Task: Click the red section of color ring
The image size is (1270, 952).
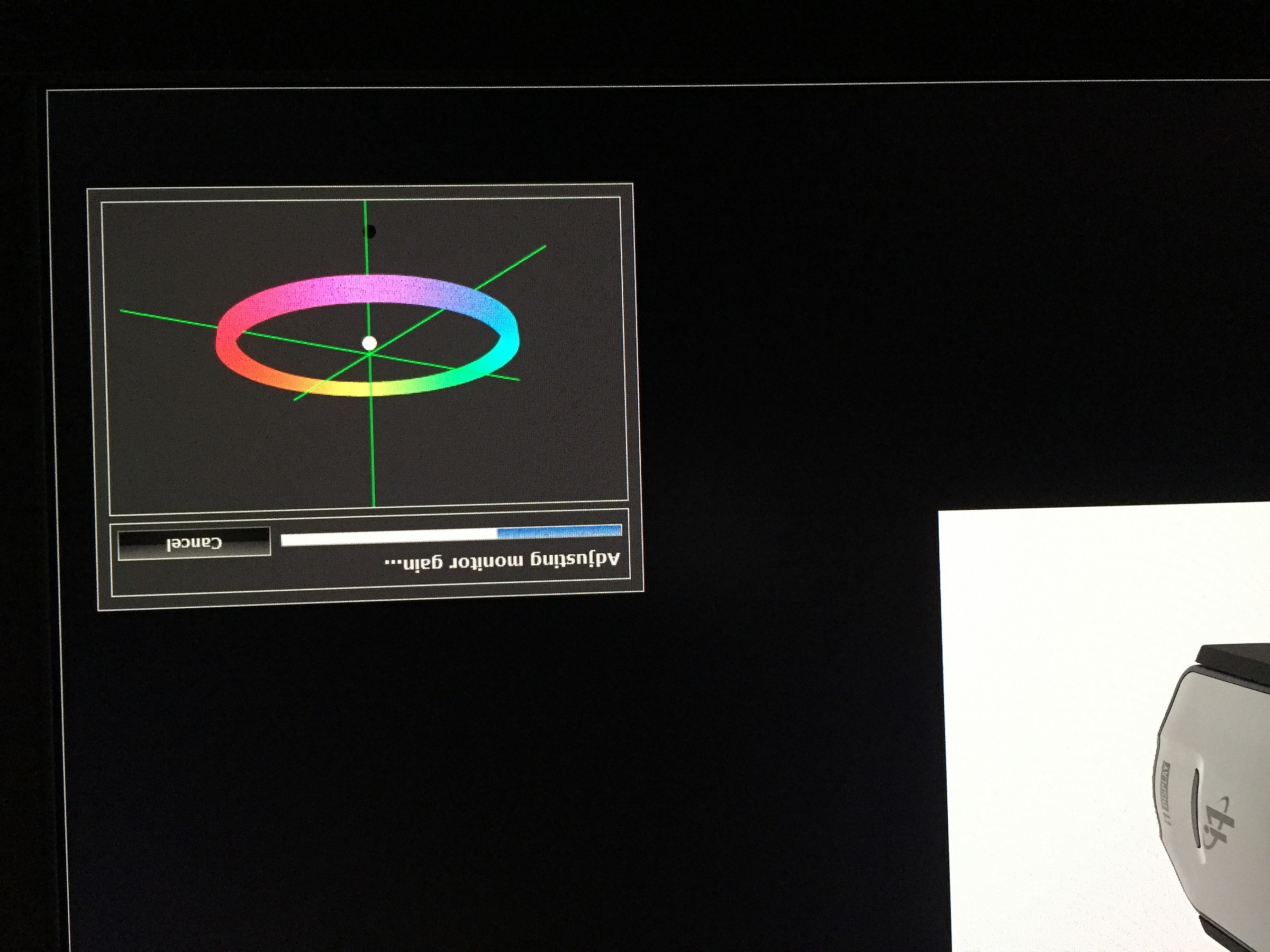Action: pos(225,344)
